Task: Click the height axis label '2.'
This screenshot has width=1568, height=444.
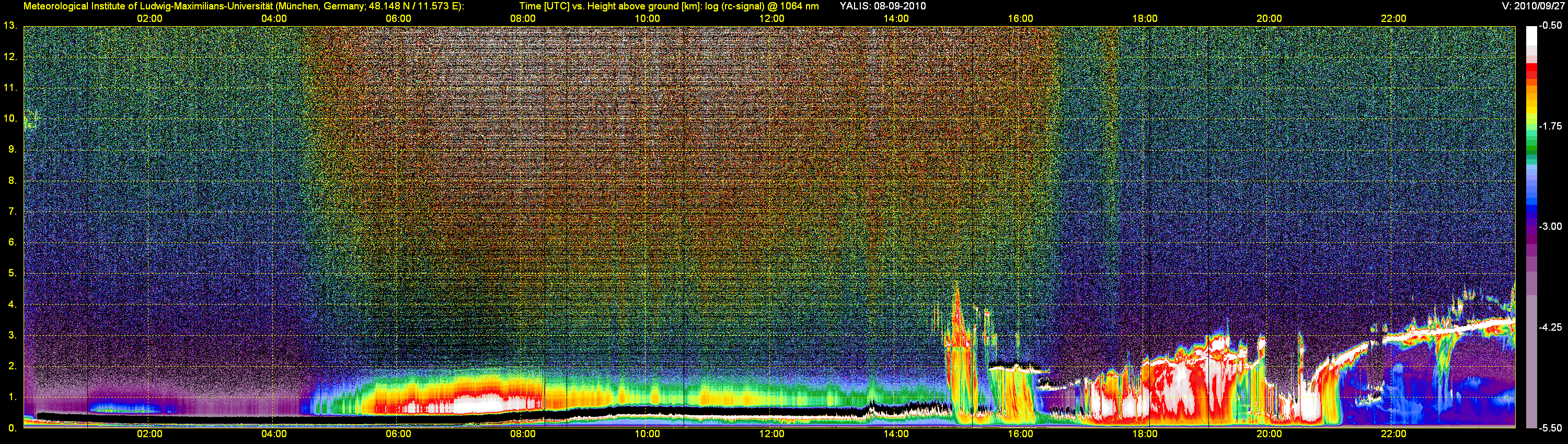Action: click(12, 366)
